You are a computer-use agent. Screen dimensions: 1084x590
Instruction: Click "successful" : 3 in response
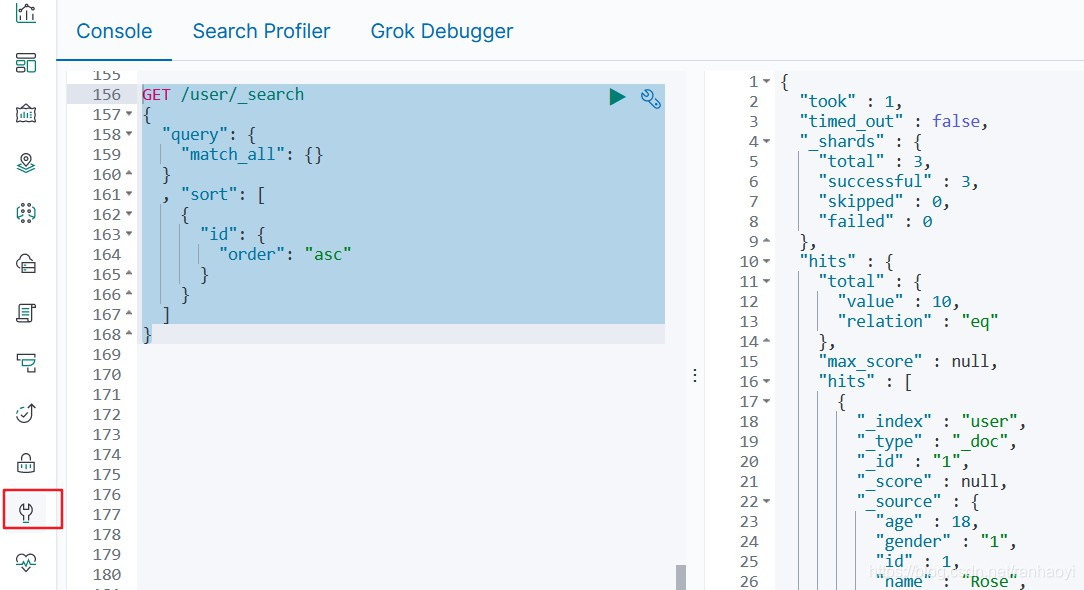pyautogui.click(x=898, y=182)
